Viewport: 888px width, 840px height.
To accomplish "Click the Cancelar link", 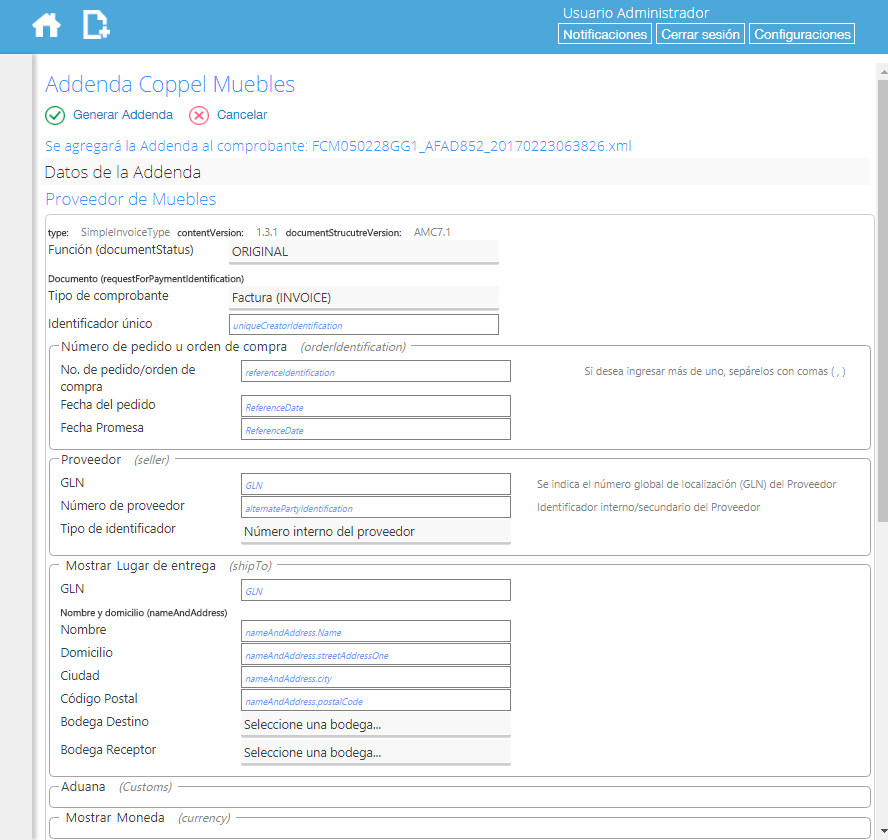I will (242, 115).
